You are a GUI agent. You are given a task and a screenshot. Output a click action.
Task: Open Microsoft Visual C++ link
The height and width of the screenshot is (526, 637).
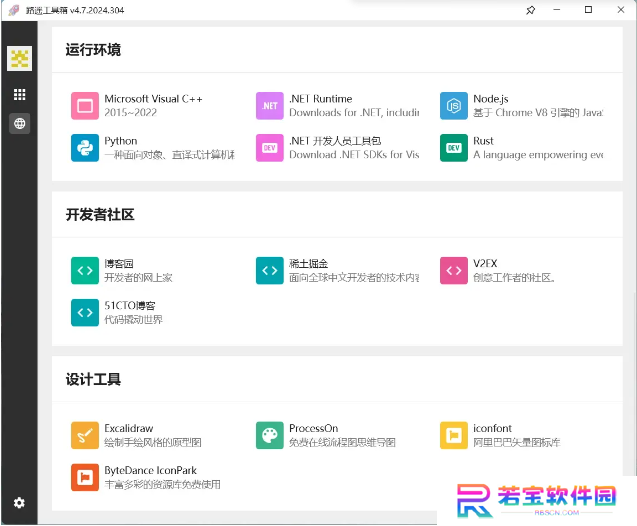(x=153, y=99)
